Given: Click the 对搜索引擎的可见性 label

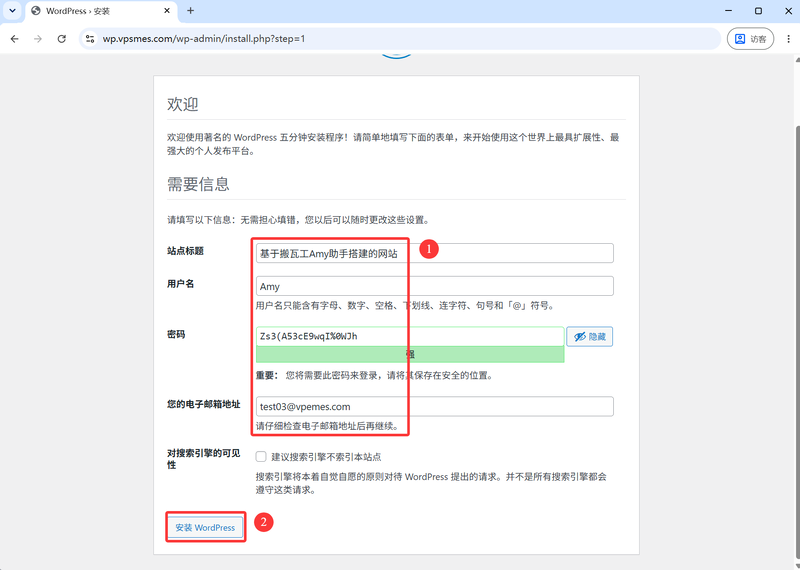Looking at the screenshot, I should 204,460.
